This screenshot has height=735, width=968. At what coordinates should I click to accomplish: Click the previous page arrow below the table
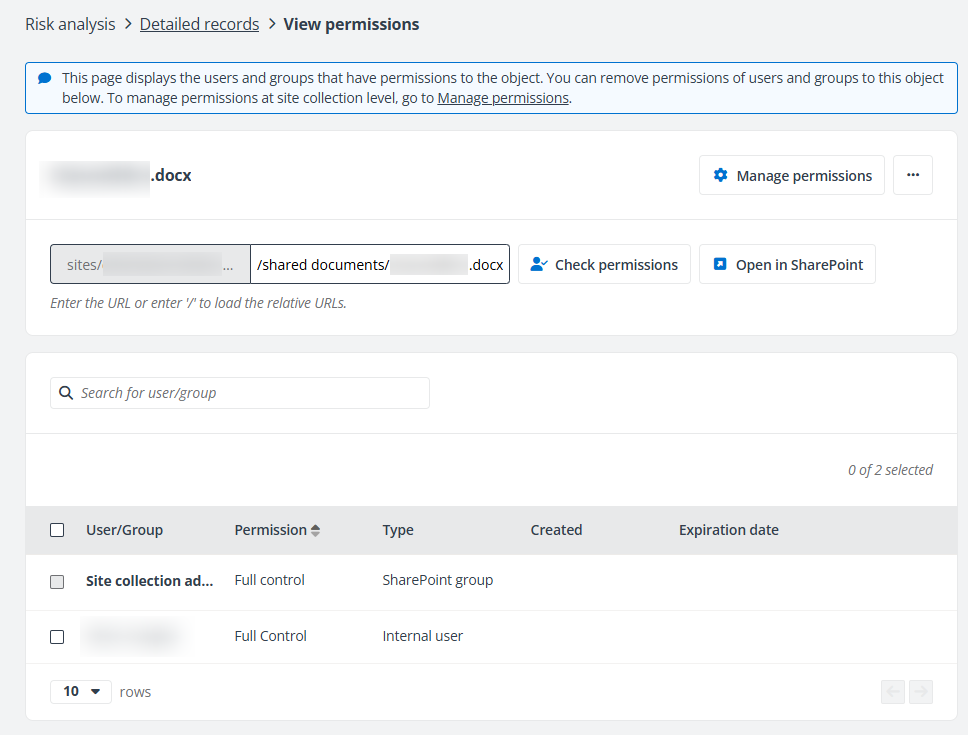tap(892, 691)
